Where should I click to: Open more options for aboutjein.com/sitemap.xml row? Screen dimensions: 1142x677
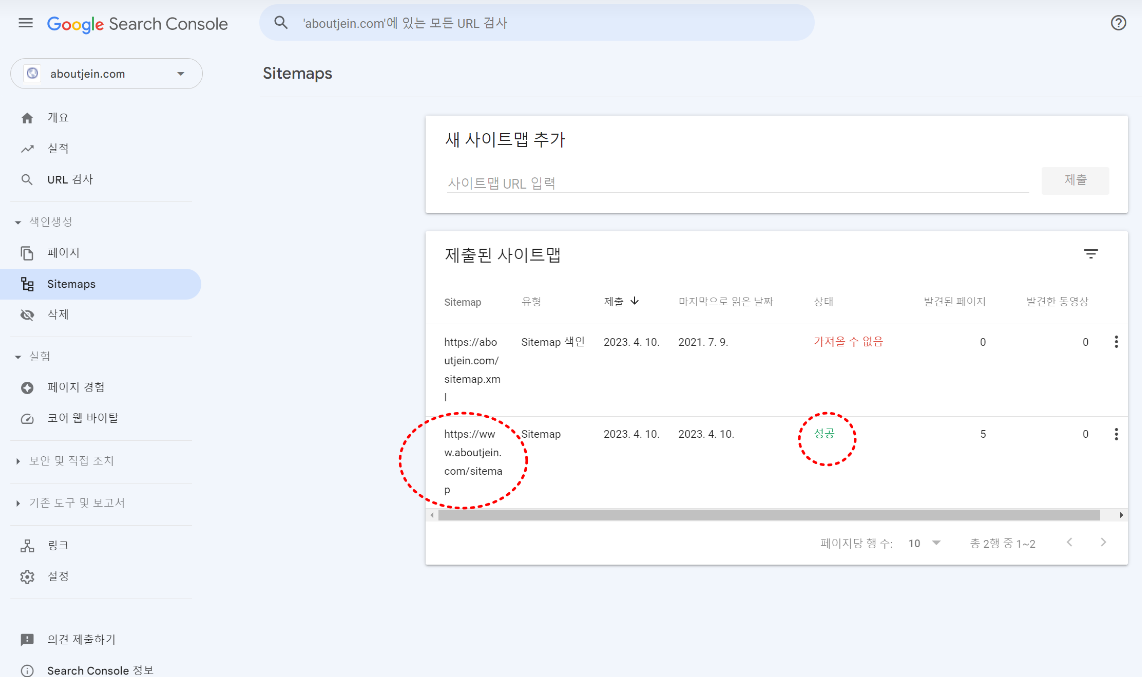click(1116, 342)
